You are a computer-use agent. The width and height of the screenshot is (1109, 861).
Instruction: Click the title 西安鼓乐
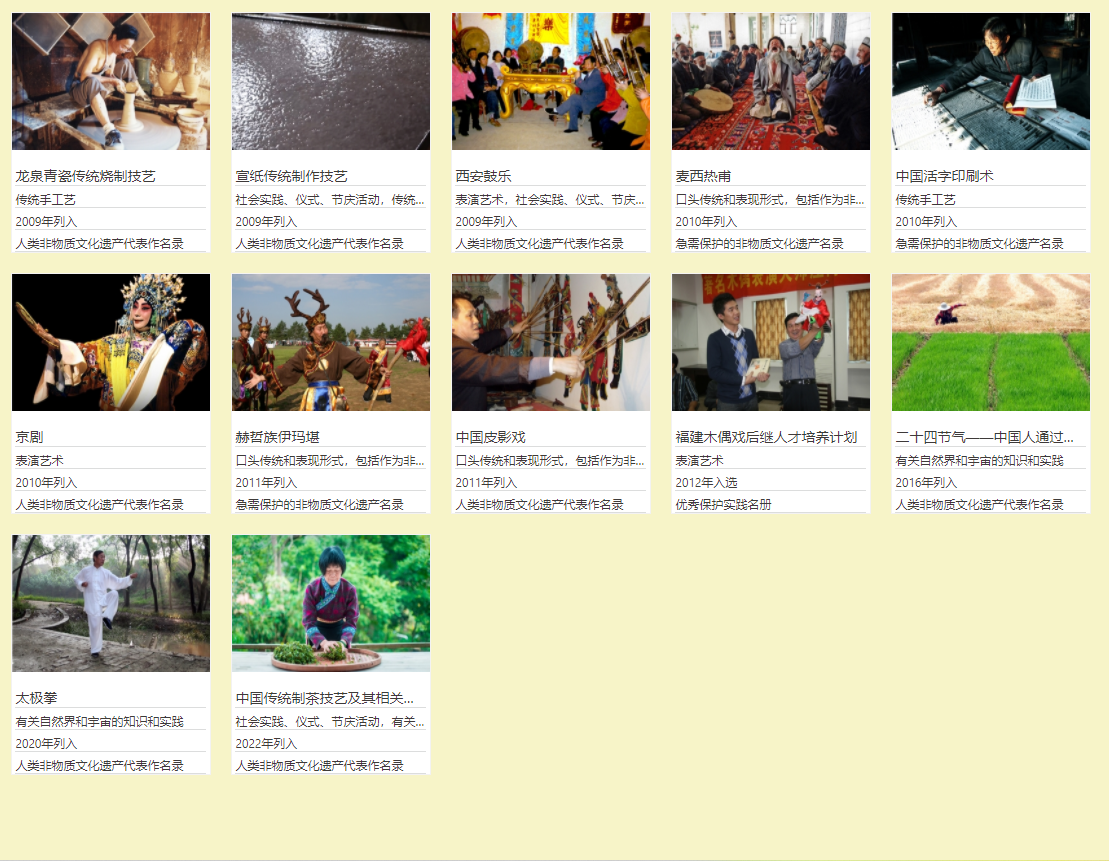pos(483,176)
